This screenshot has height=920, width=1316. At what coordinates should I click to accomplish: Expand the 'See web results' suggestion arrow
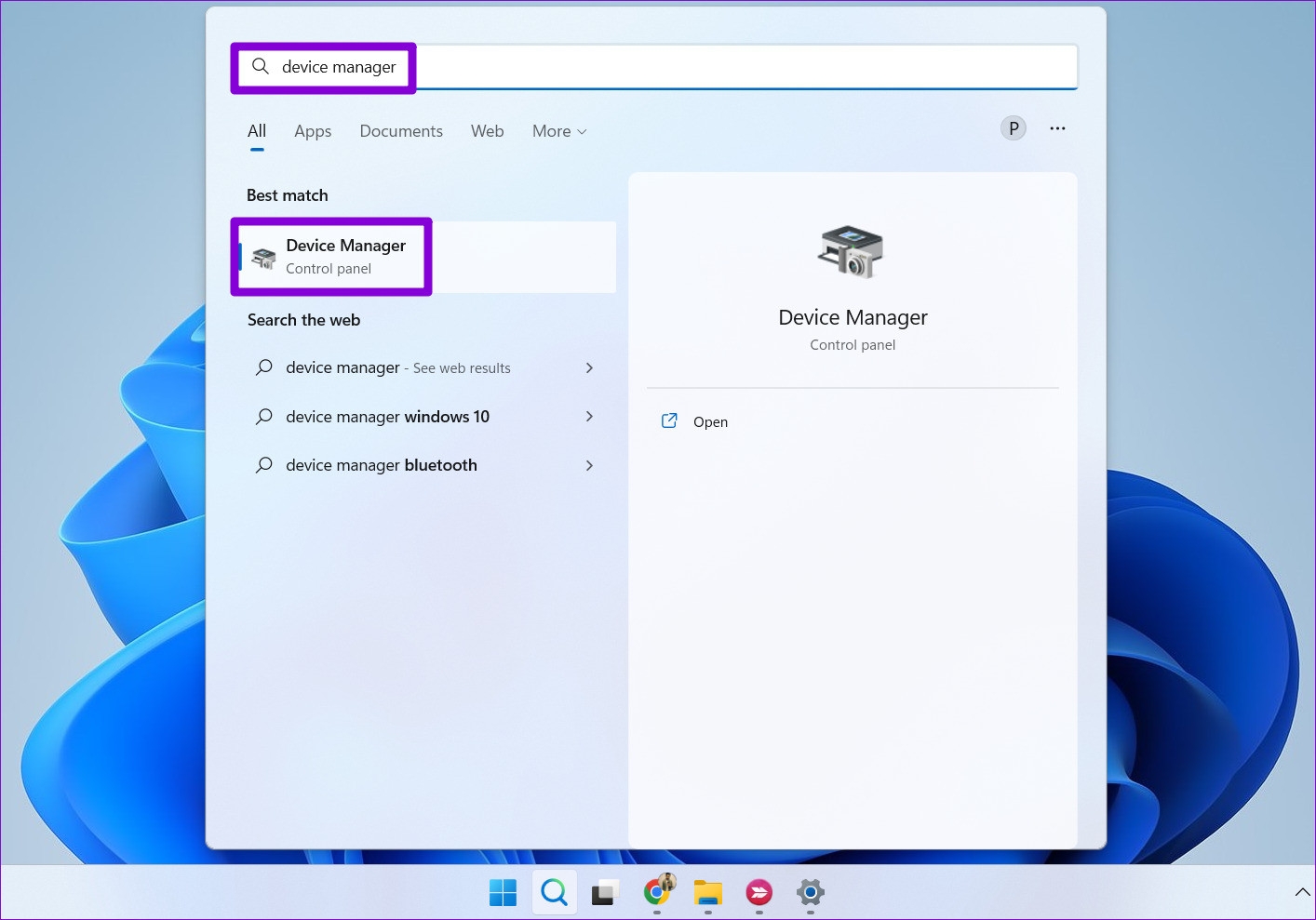(590, 367)
